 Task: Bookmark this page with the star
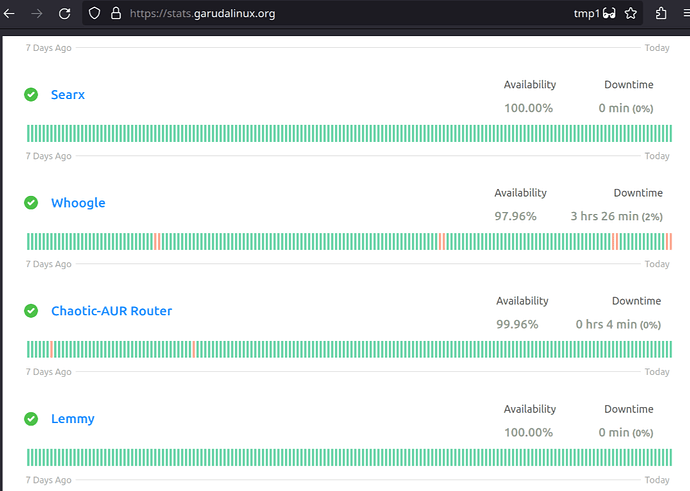(631, 13)
